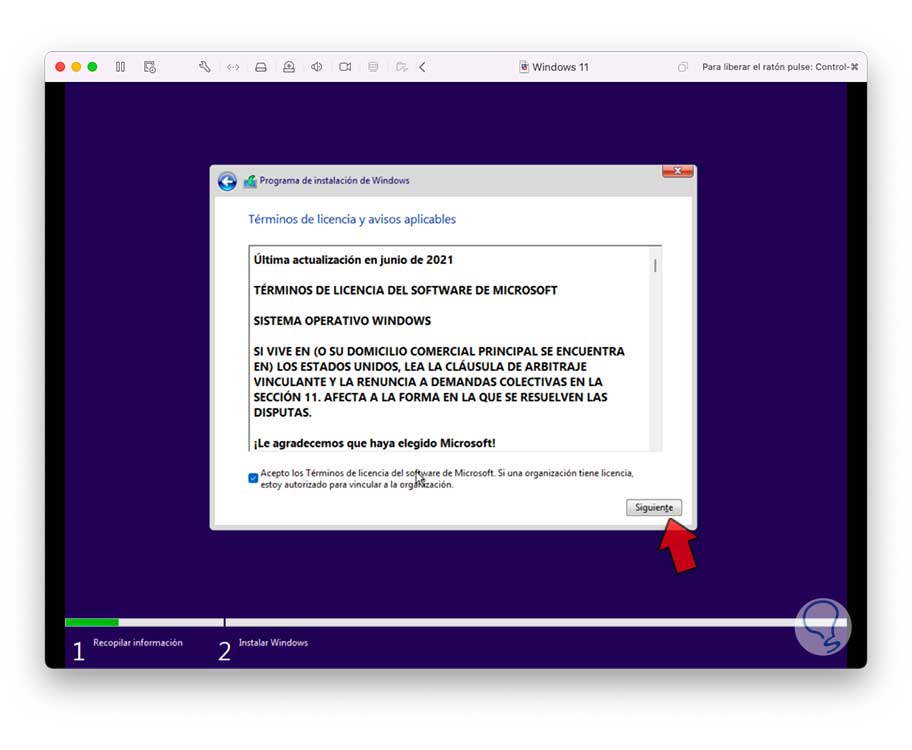The height and width of the screenshot is (750, 912).
Task: Pause the Windows 11 virtual machine
Action: (120, 67)
